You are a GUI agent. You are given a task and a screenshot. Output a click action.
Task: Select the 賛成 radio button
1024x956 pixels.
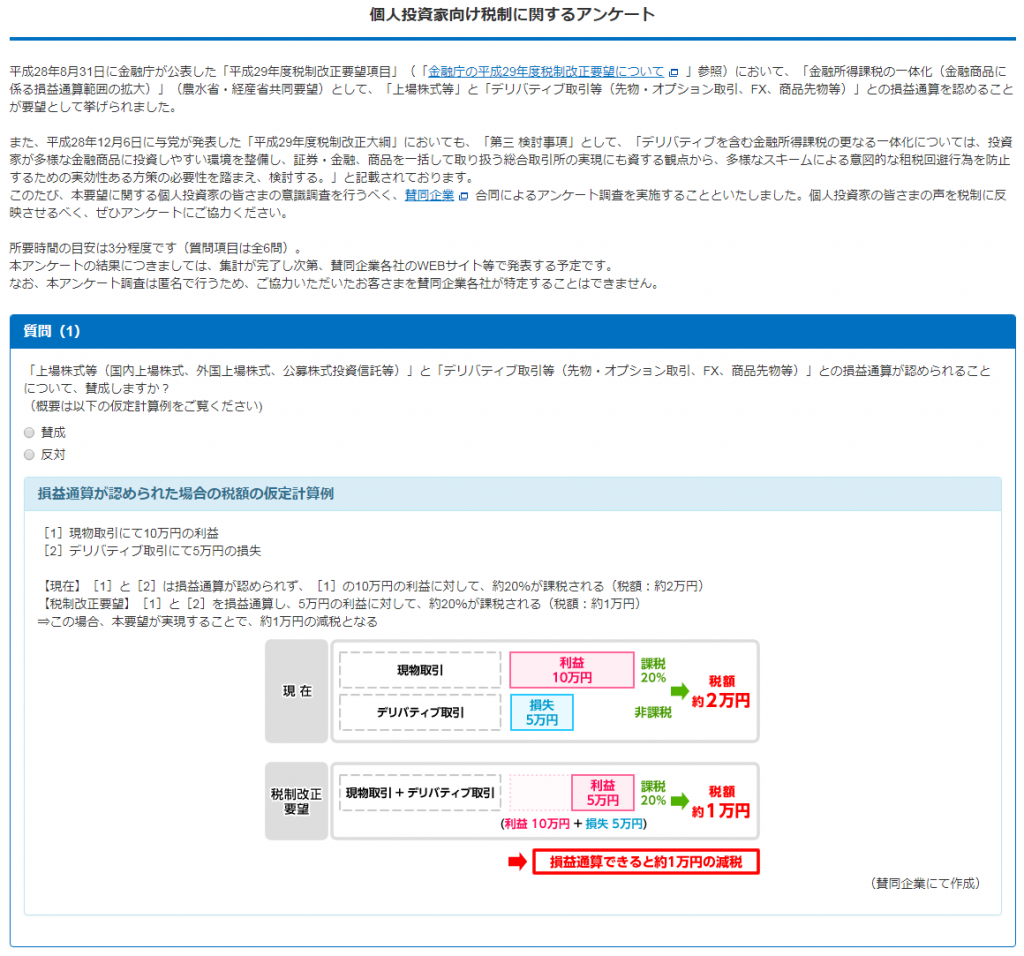29,433
